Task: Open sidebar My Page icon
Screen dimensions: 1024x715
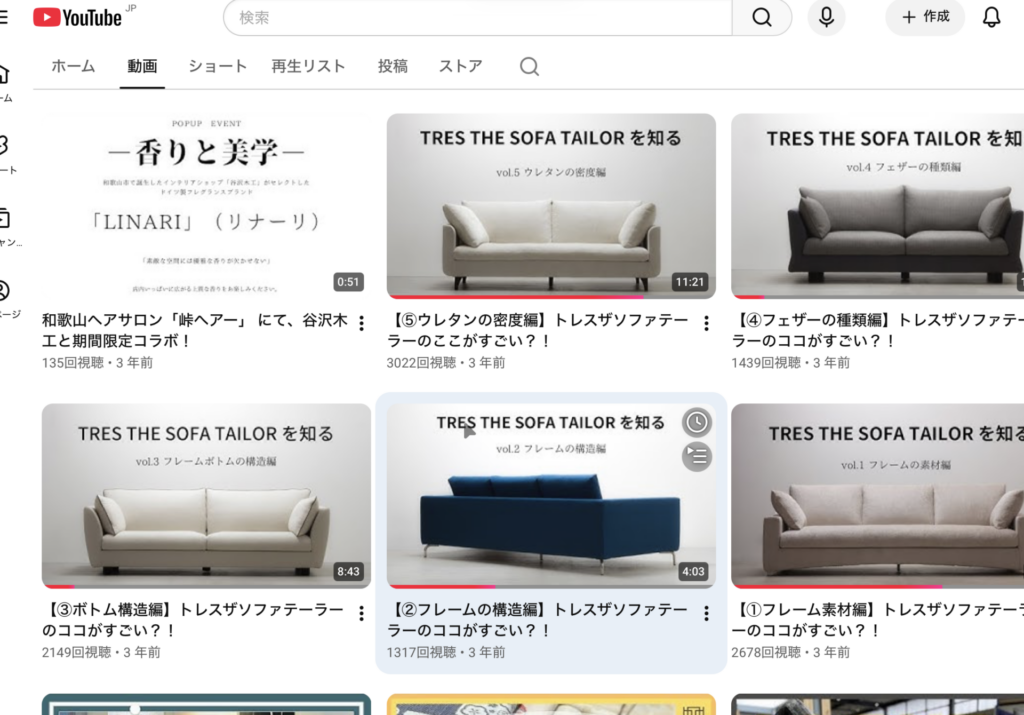Action: tap(4, 290)
